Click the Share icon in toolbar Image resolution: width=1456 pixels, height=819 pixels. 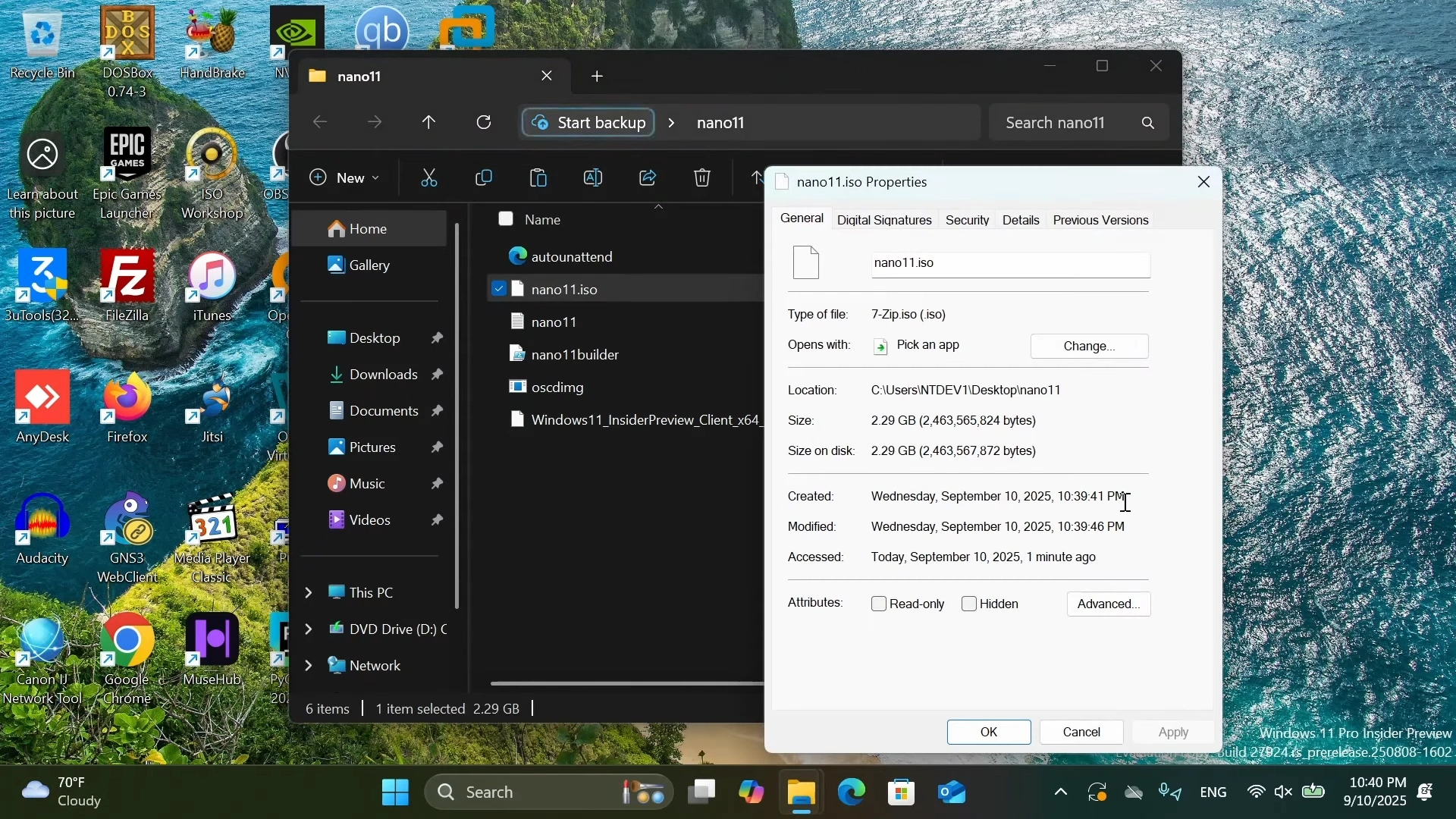point(648,178)
